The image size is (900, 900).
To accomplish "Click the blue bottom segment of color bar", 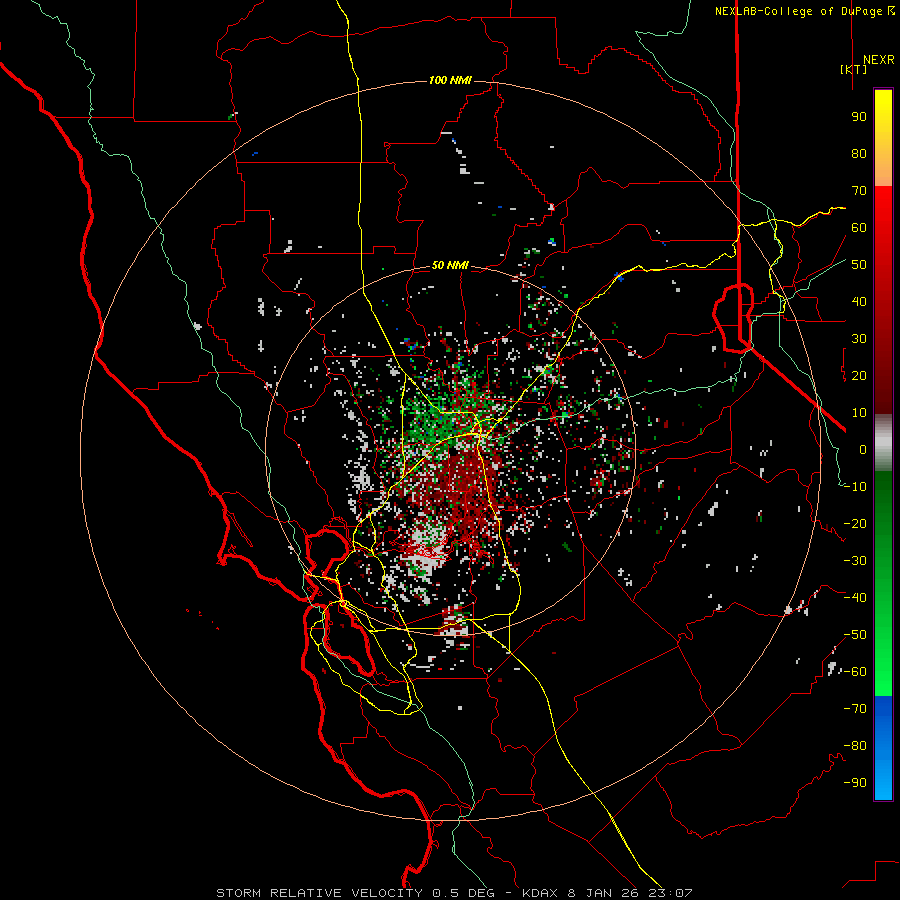I will 883,748.
